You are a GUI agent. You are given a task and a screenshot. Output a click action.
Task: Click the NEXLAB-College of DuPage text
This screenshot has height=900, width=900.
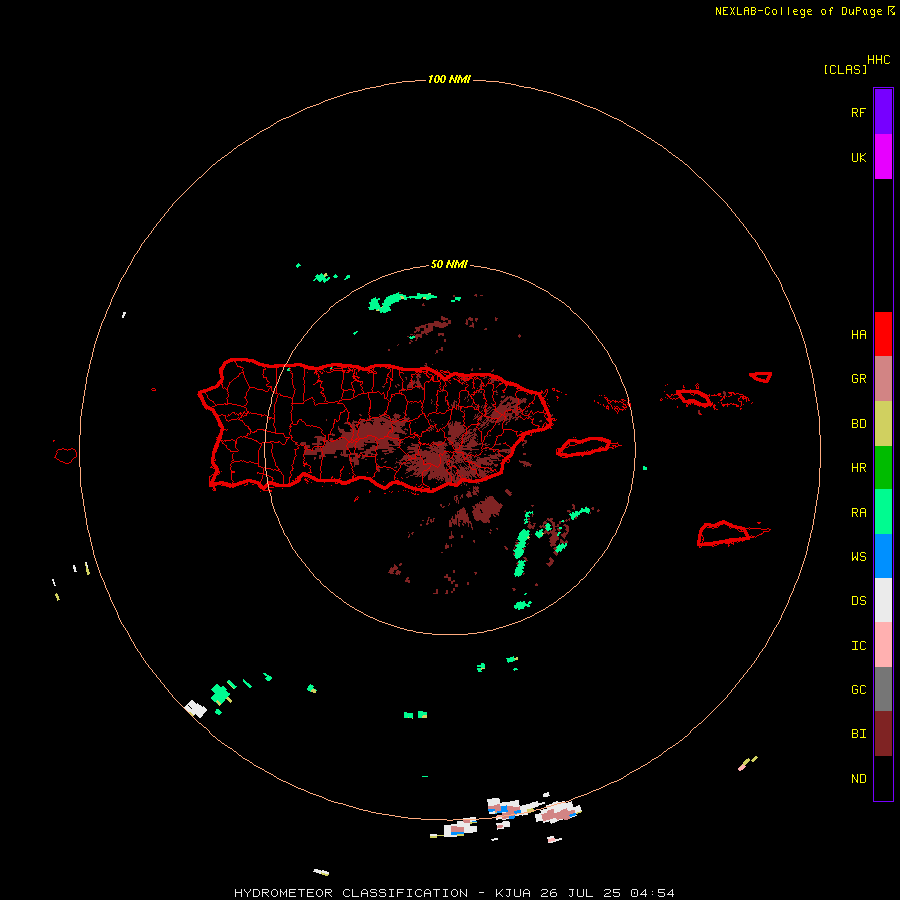[798, 11]
